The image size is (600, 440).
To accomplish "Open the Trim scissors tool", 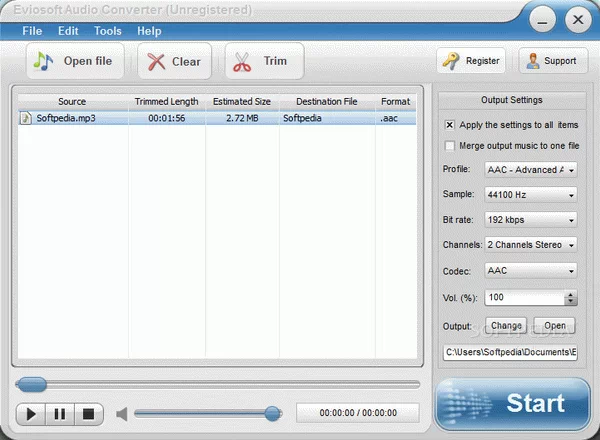I will point(264,61).
